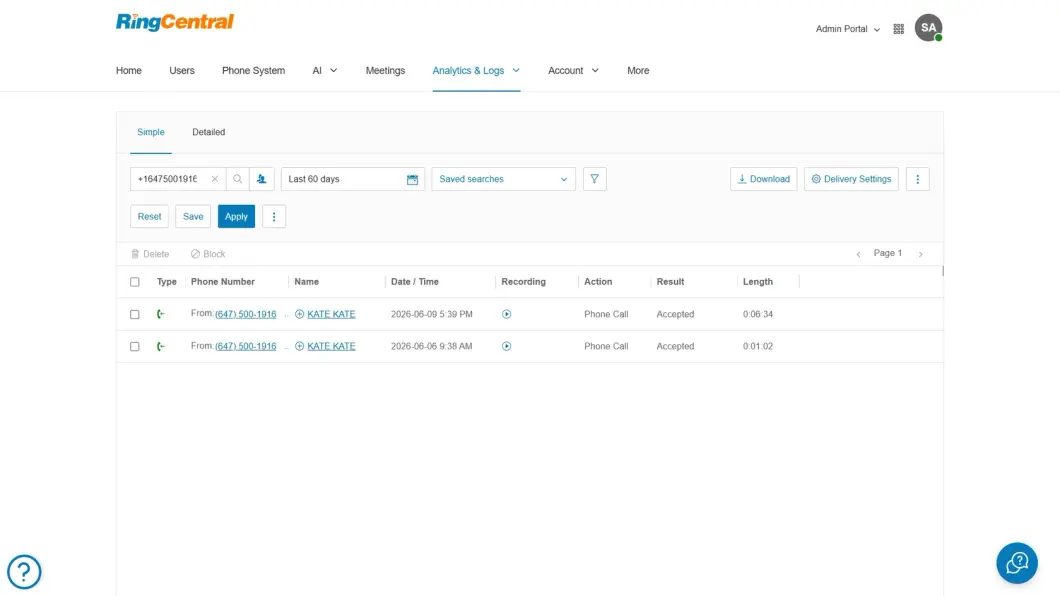Open the apps grid launcher icon
This screenshot has height=596, width=1060.
coord(898,29)
